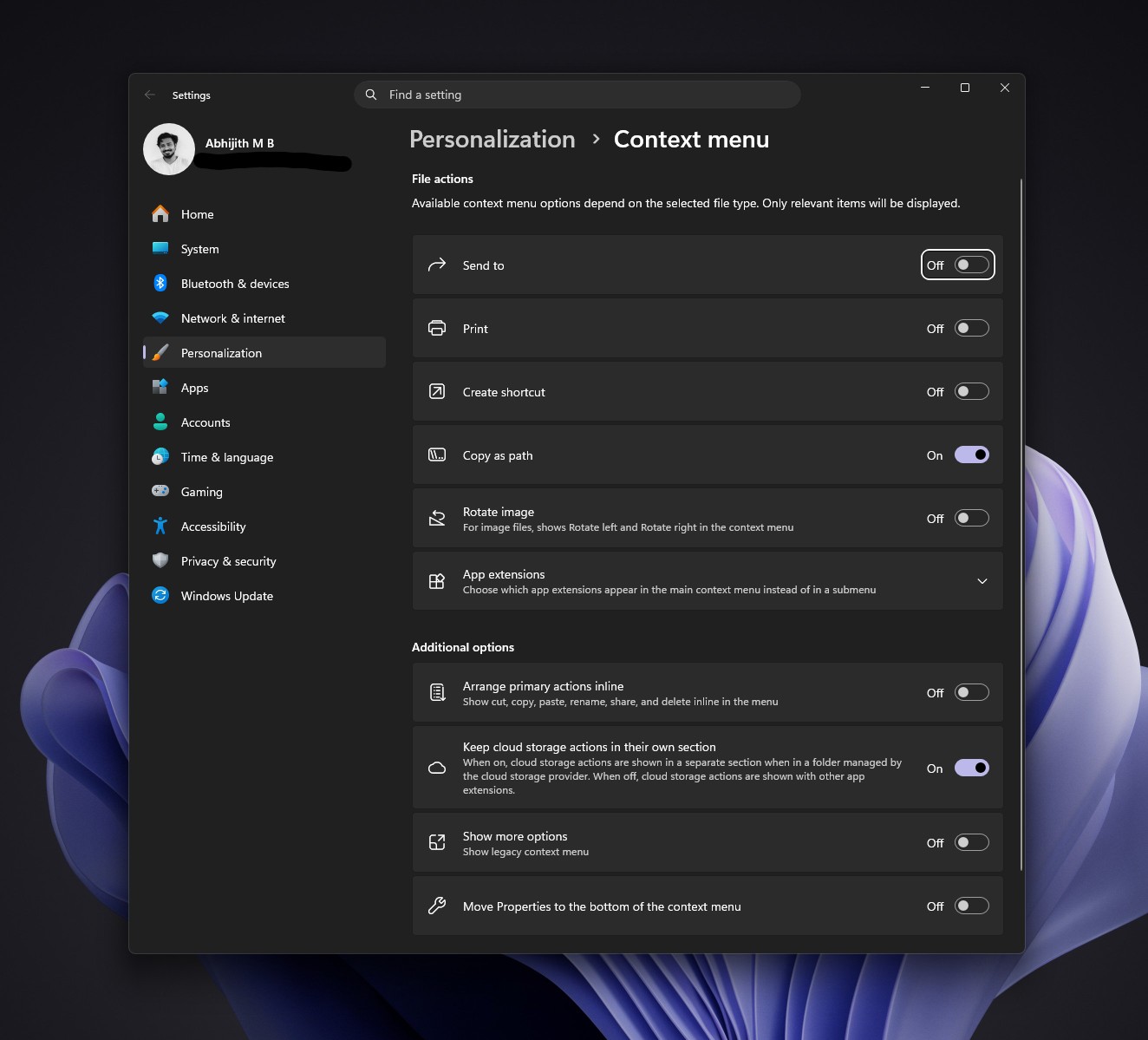This screenshot has height=1040, width=1148.
Task: Click the Show more options expand icon
Action: point(437,842)
